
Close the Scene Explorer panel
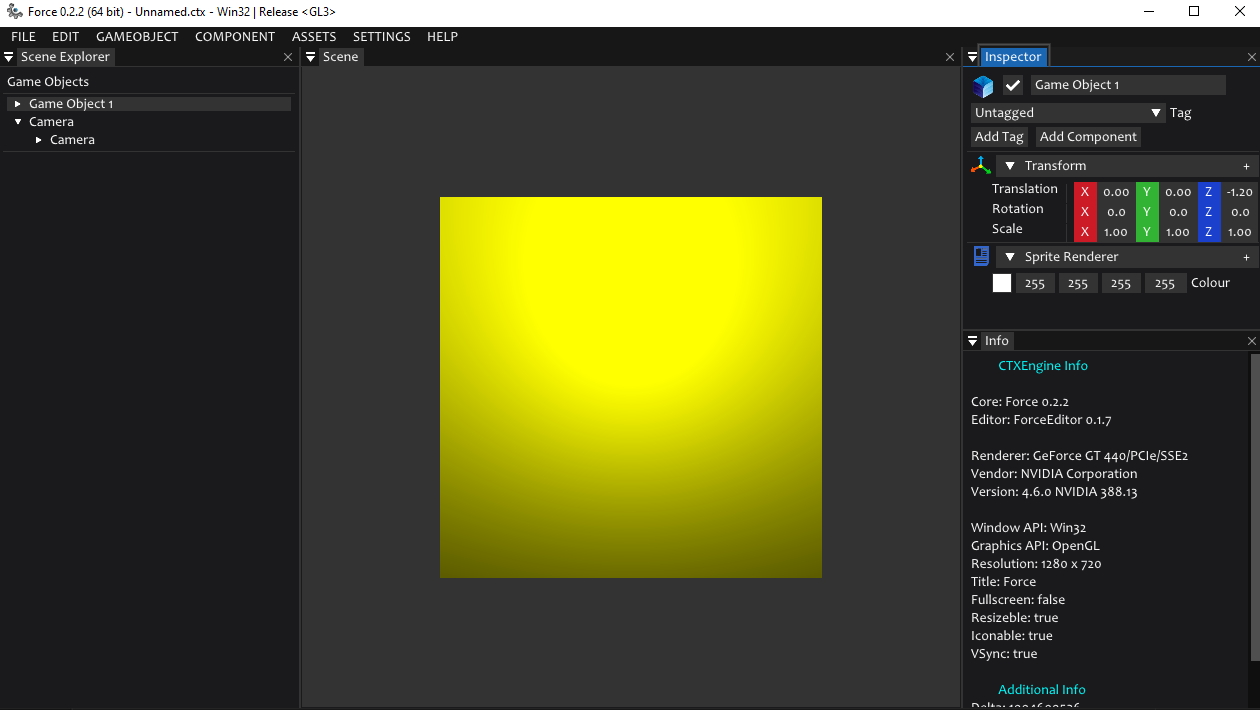click(x=288, y=58)
